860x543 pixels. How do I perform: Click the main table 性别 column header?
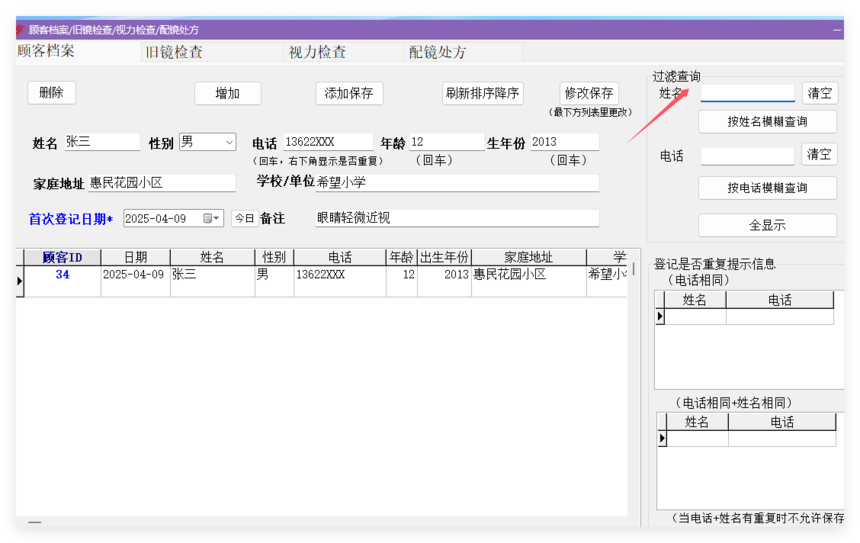tap(274, 257)
